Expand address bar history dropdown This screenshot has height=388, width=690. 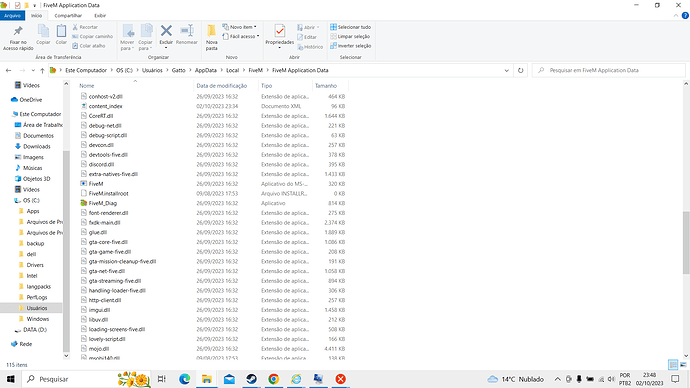506,70
